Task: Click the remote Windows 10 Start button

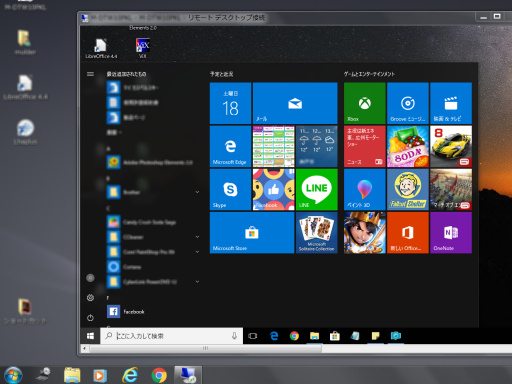Action: click(x=90, y=336)
